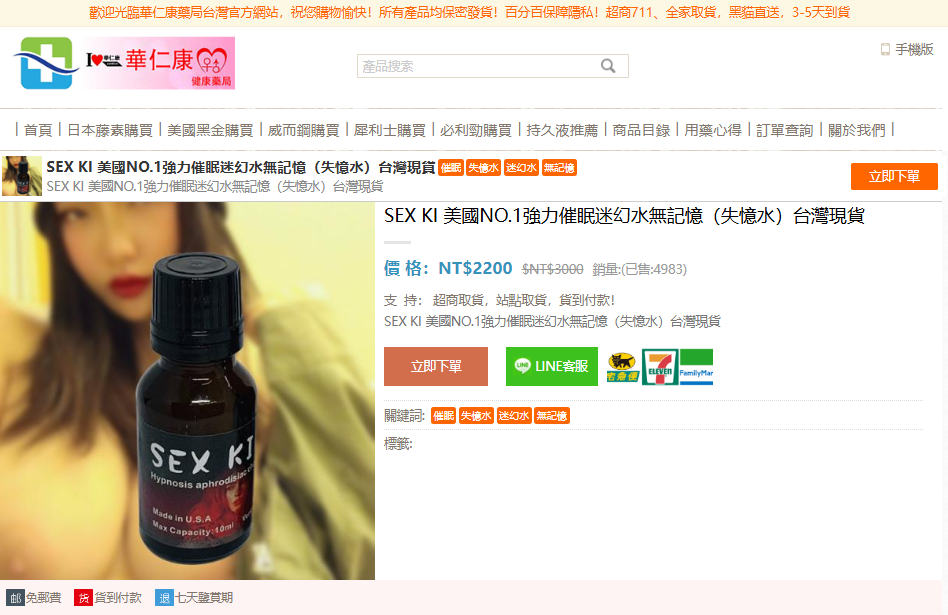
Task: Open the 關於我們 about us page
Action: coord(857,130)
